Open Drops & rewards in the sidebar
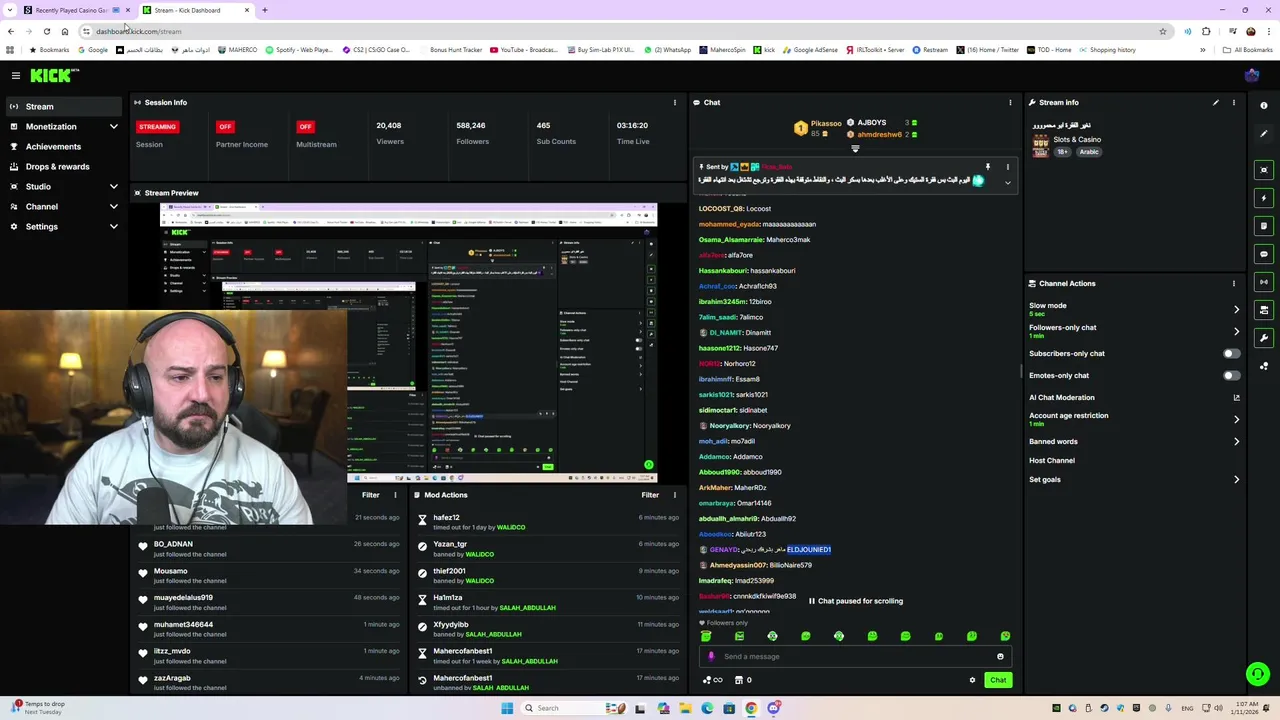Image resolution: width=1280 pixels, height=720 pixels. (64, 167)
